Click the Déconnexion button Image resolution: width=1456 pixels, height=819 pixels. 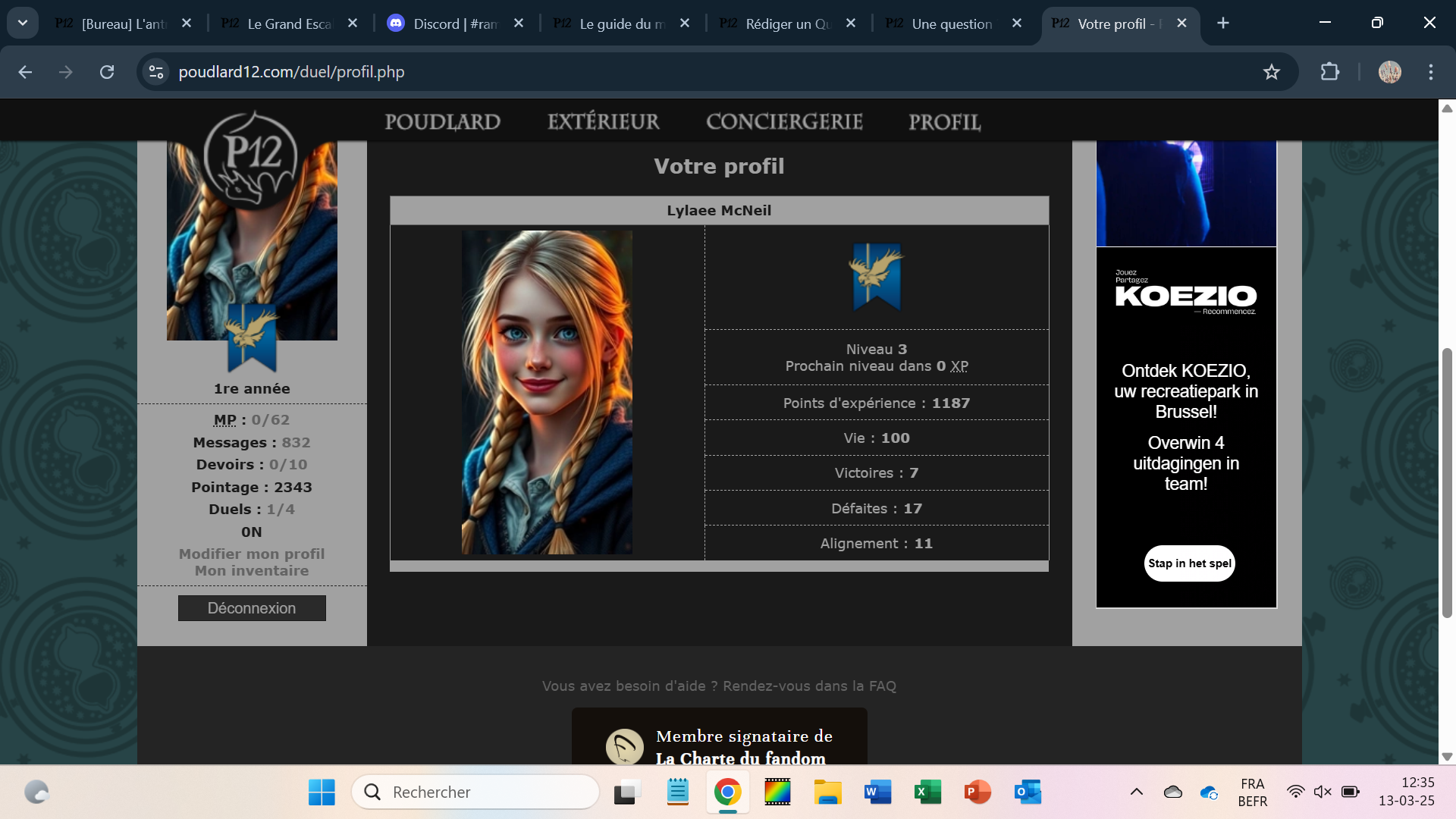(x=252, y=608)
